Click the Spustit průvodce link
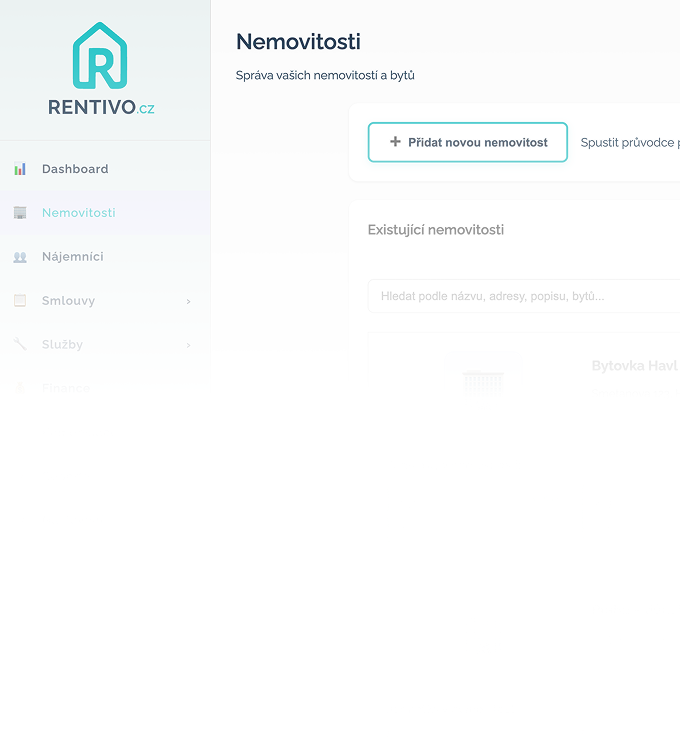Viewport: 680px width, 737px height. coord(630,143)
